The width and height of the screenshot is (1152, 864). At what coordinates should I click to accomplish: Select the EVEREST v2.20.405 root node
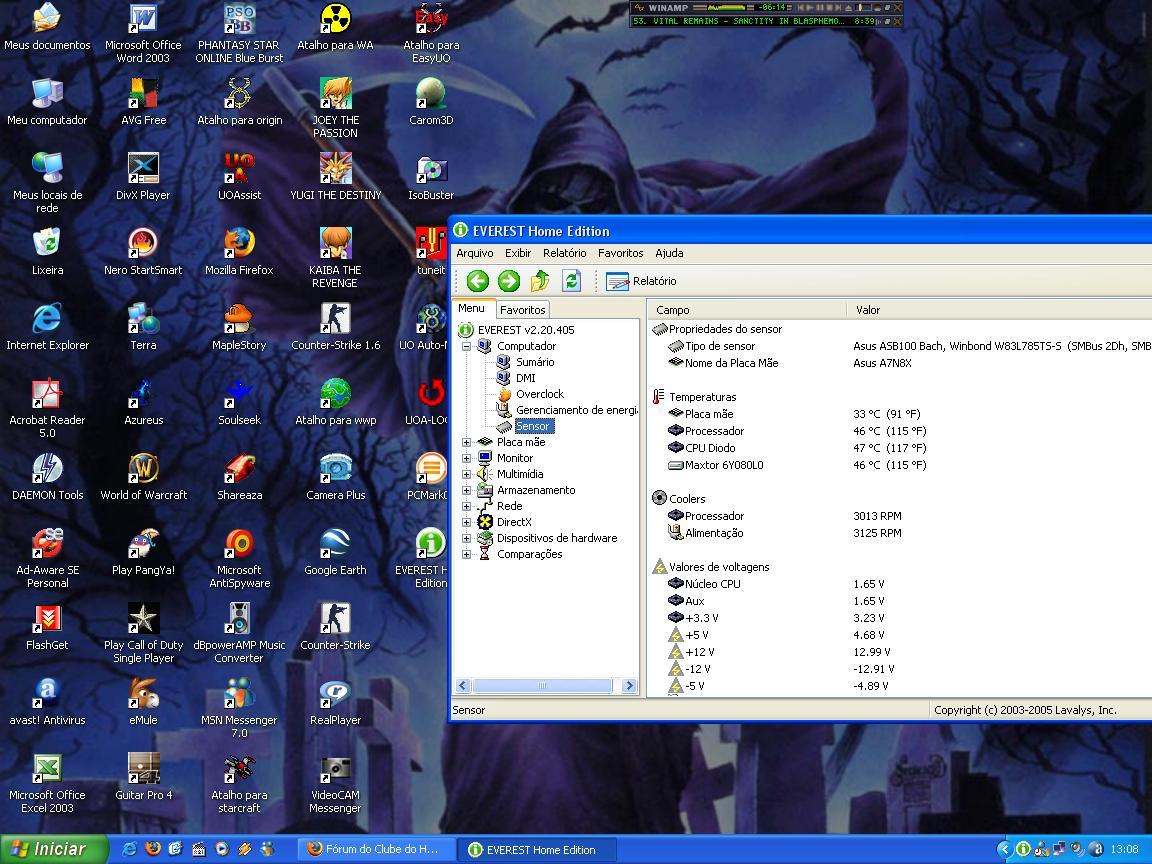coord(526,330)
